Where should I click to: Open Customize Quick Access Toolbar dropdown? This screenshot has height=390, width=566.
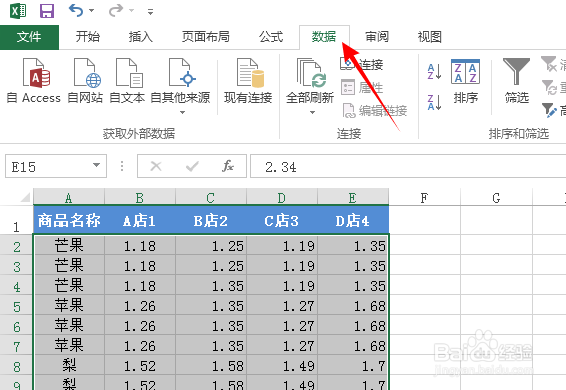pyautogui.click(x=151, y=12)
